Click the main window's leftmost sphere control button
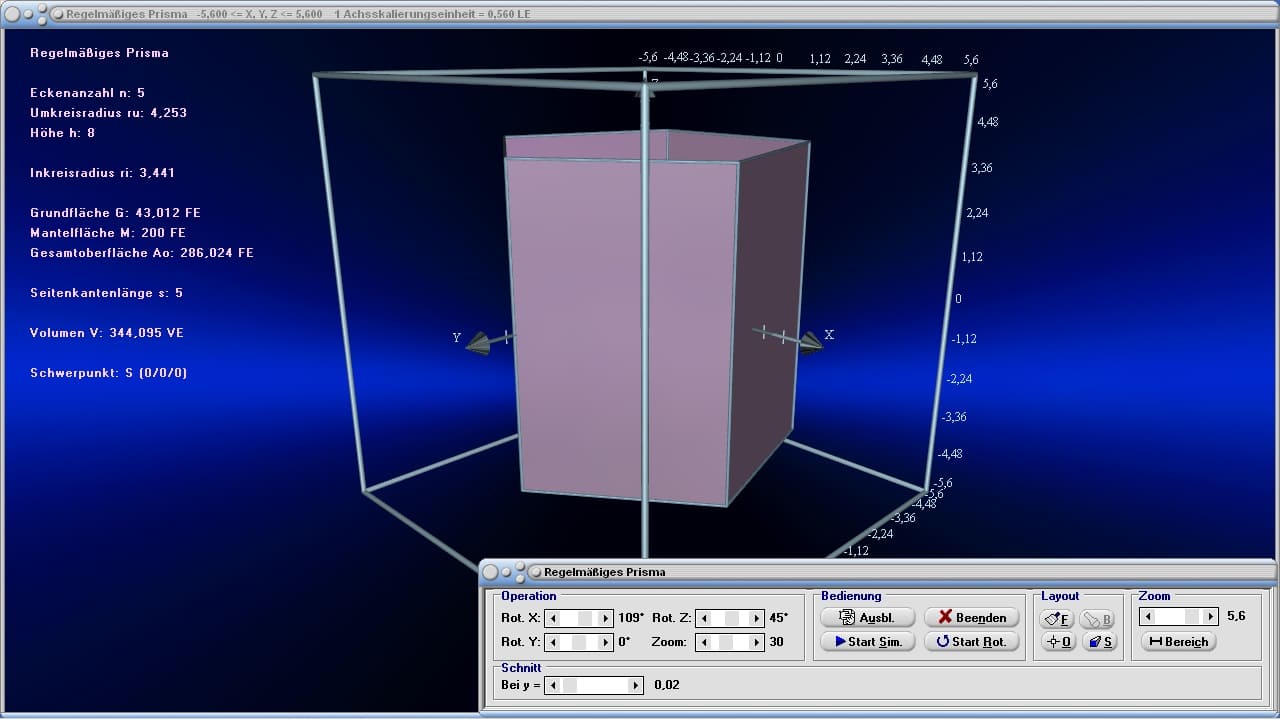The height and width of the screenshot is (720, 1280). coord(12,14)
